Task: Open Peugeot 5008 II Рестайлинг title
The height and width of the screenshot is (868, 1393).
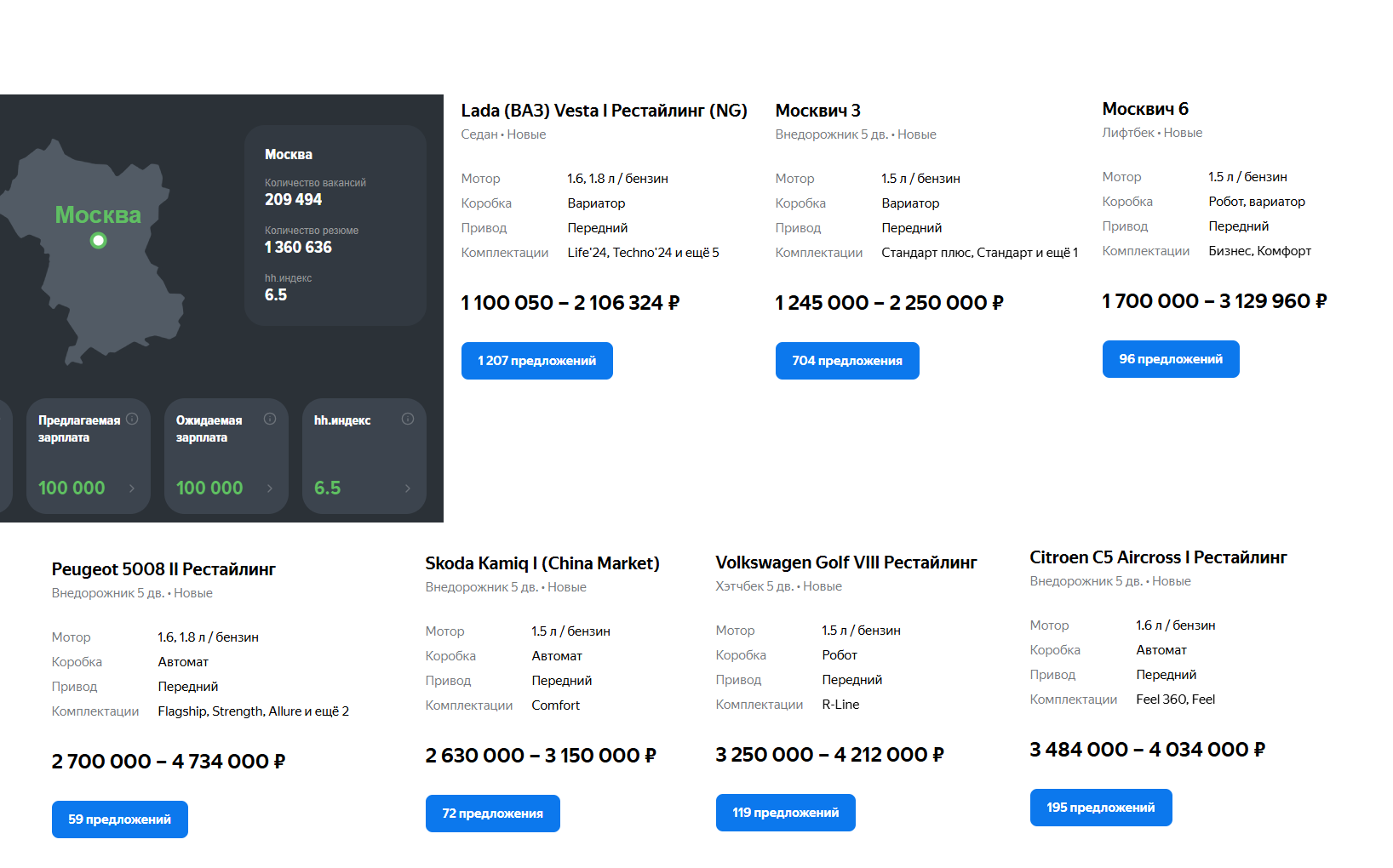Action: coord(163,569)
